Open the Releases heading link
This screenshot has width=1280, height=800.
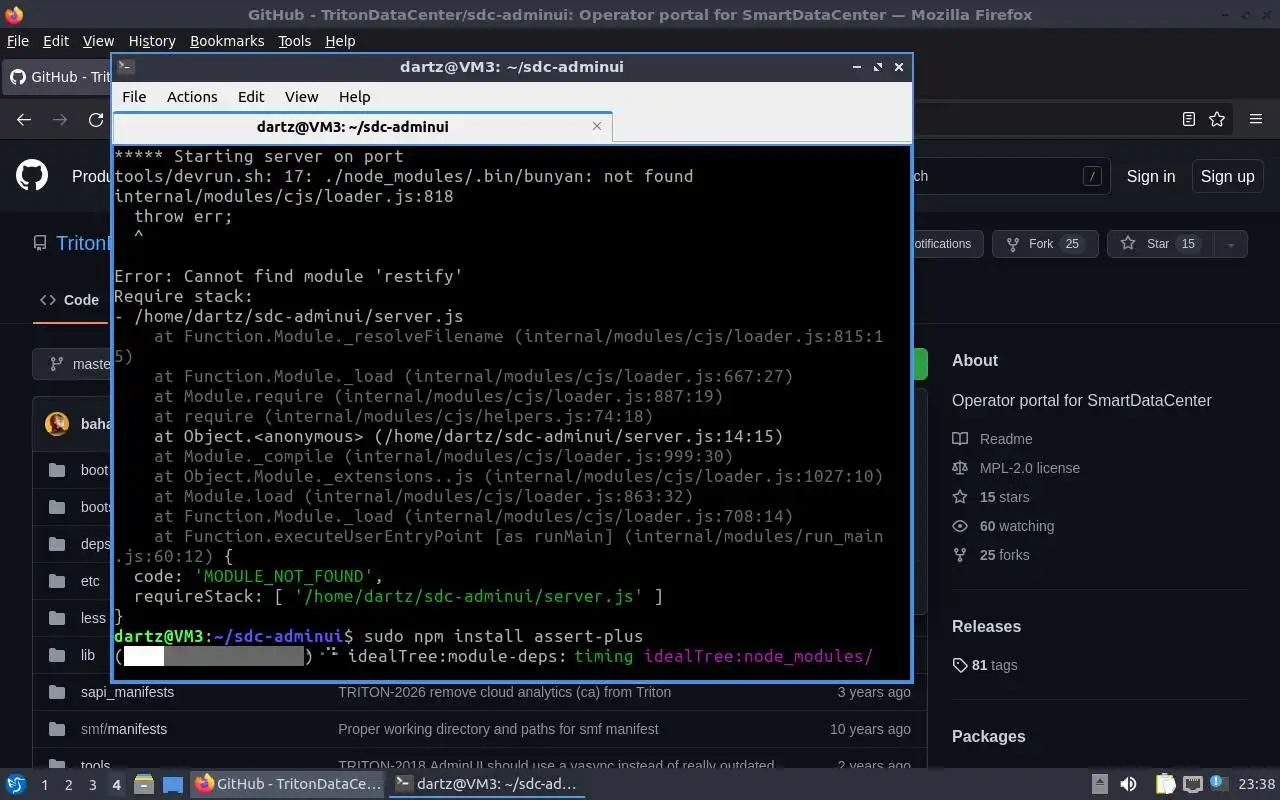point(986,627)
